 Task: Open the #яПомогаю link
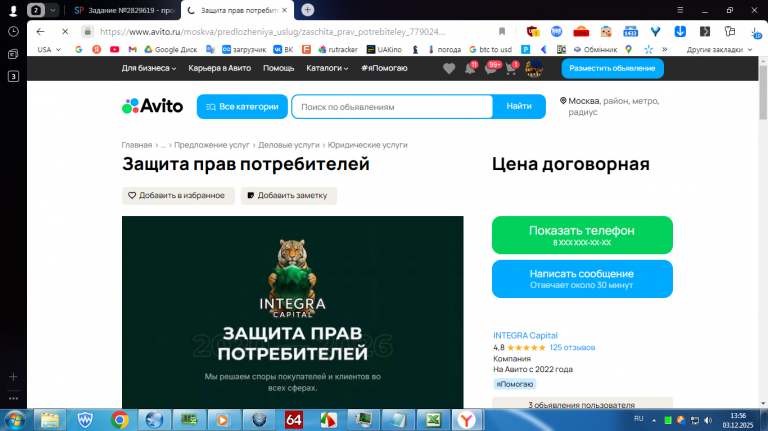(384, 68)
